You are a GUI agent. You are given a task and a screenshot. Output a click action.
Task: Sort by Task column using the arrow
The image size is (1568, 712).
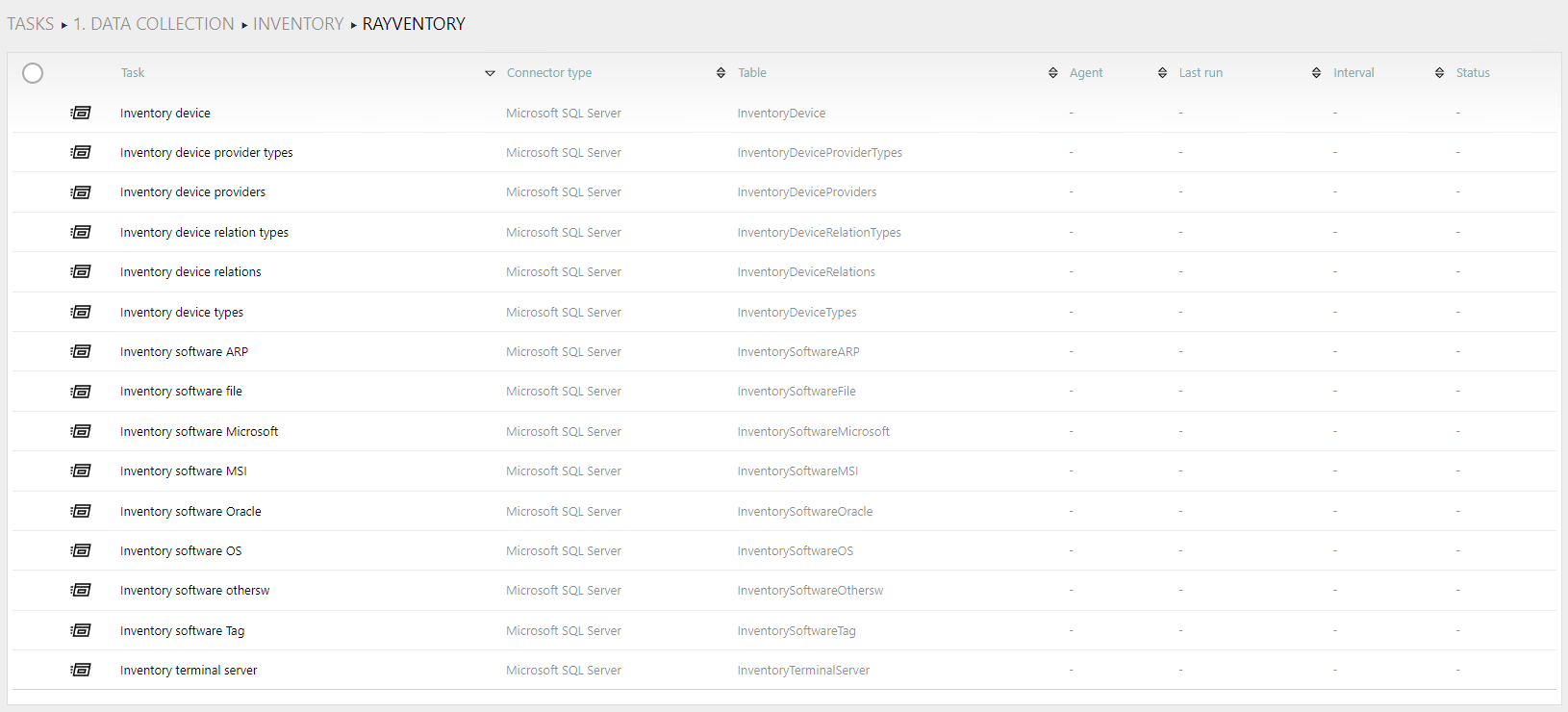click(490, 73)
